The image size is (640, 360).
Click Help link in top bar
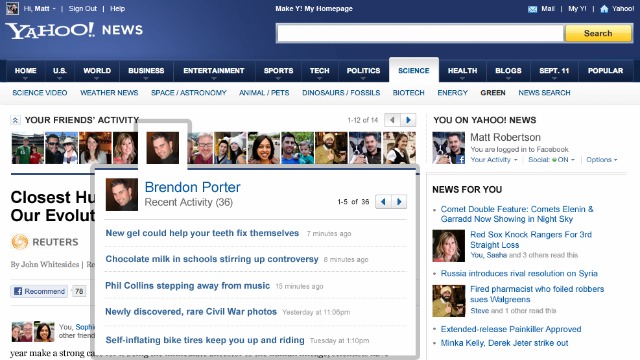117,9
